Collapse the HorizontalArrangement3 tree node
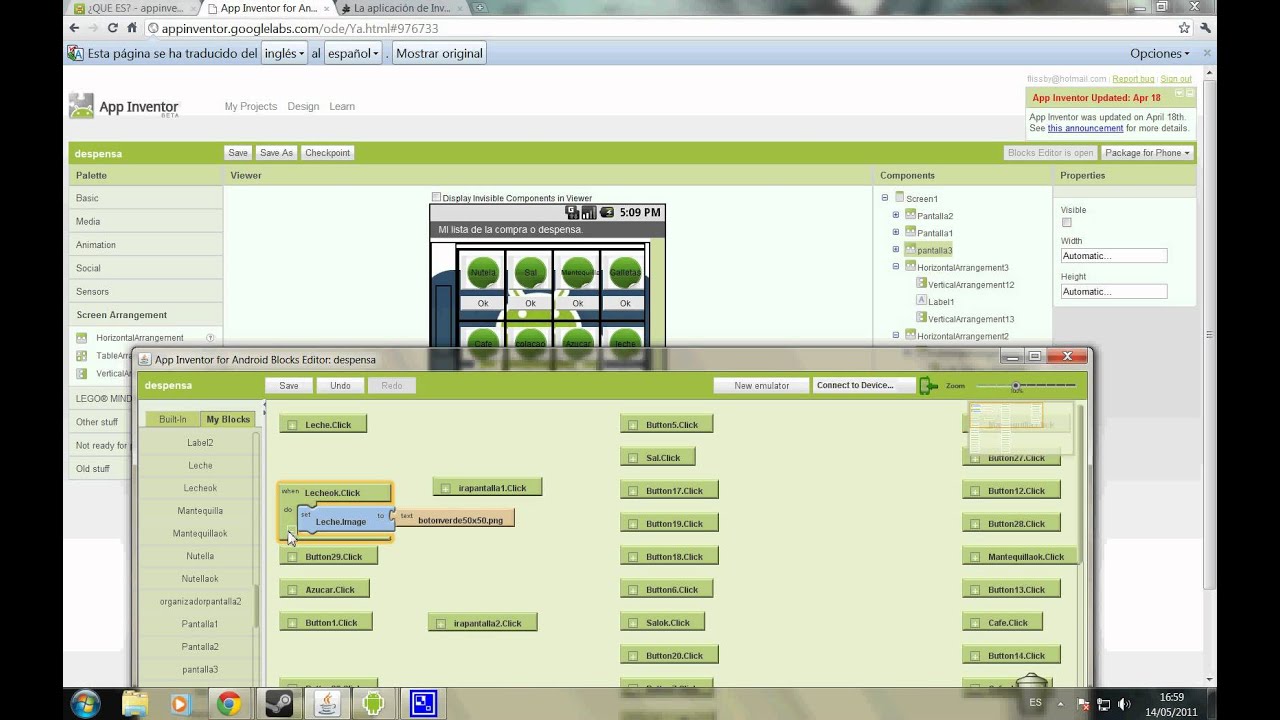This screenshot has width=1280, height=720. [x=896, y=267]
